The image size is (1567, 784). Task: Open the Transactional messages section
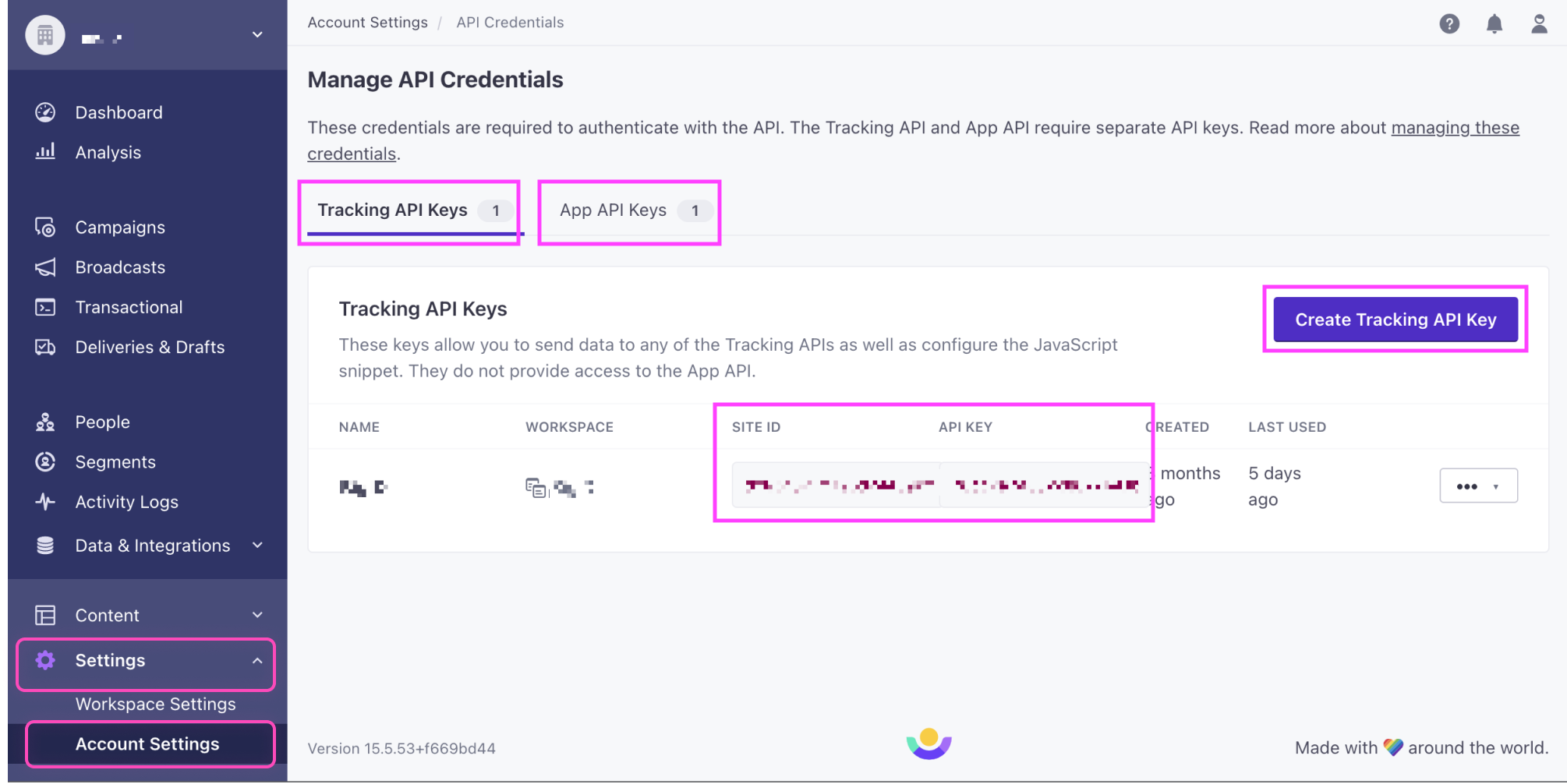pos(45,306)
